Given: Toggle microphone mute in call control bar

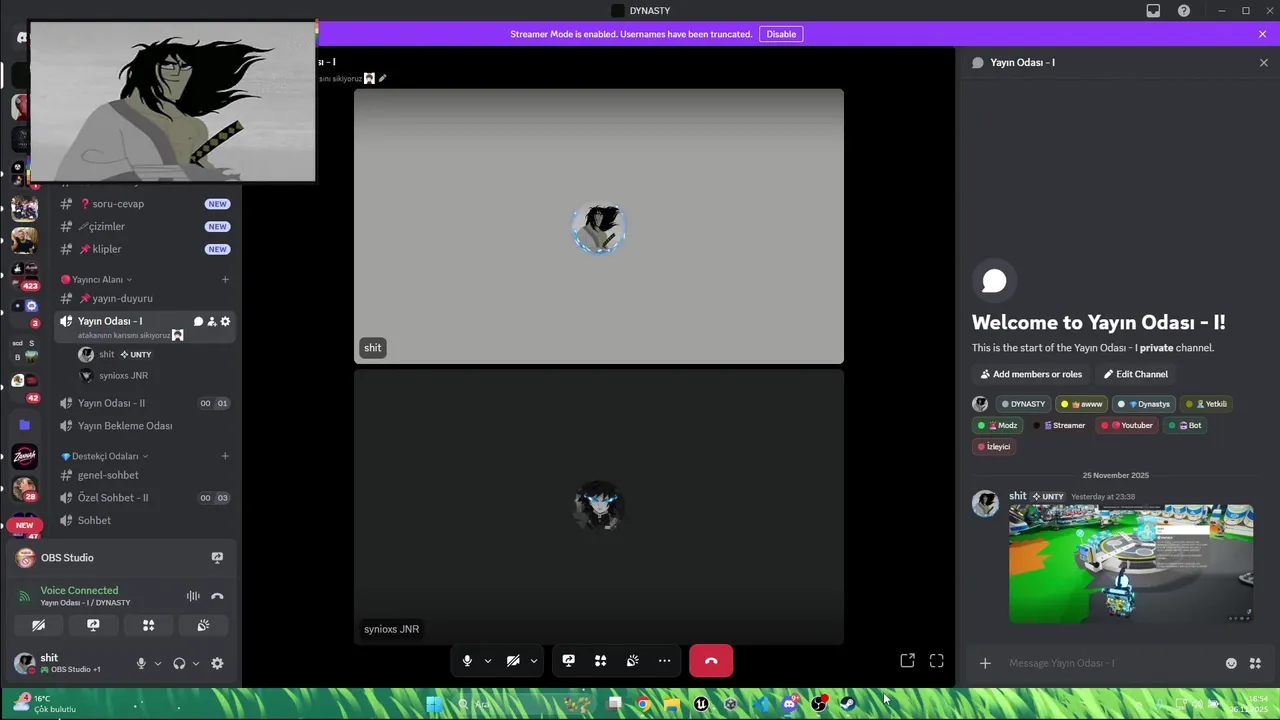Looking at the screenshot, I should (467, 661).
